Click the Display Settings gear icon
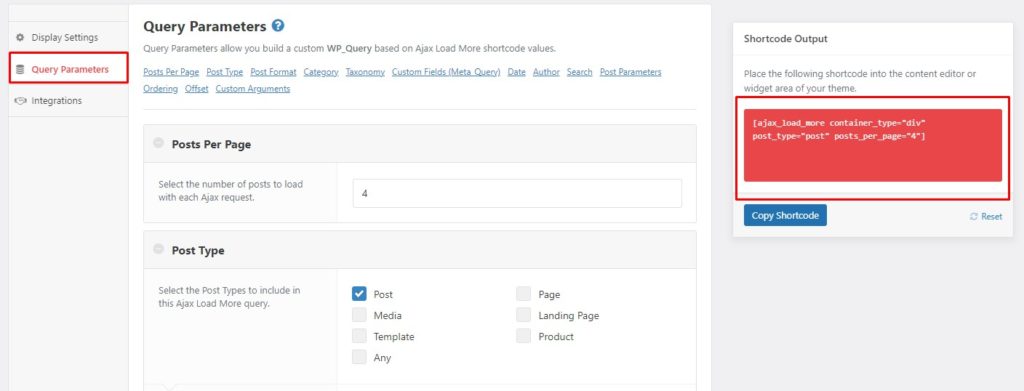 pyautogui.click(x=20, y=37)
